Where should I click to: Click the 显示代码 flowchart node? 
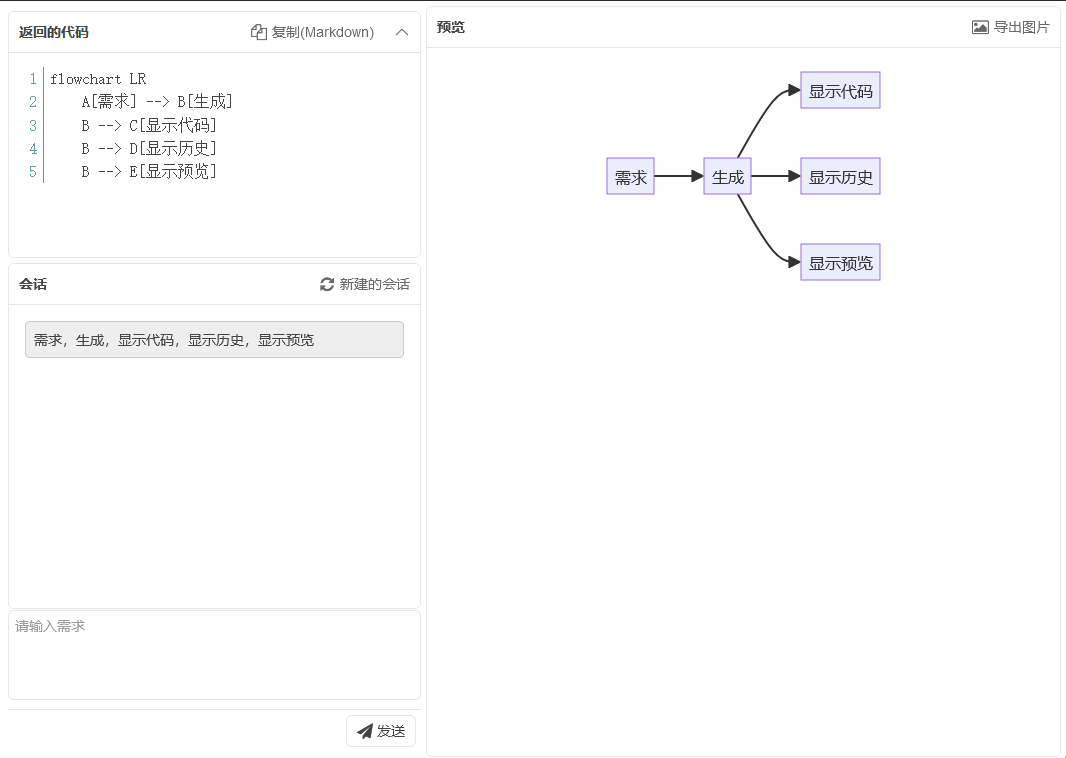pyautogui.click(x=840, y=91)
